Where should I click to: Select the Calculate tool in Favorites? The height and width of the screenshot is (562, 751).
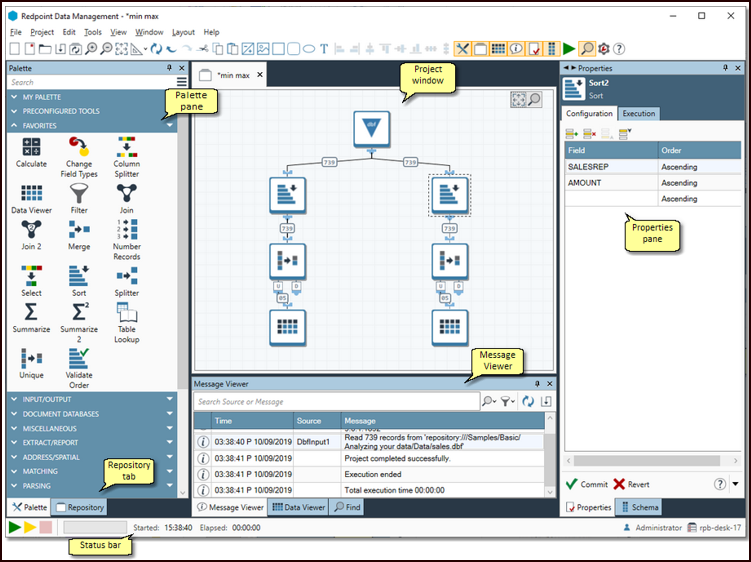[x=31, y=151]
